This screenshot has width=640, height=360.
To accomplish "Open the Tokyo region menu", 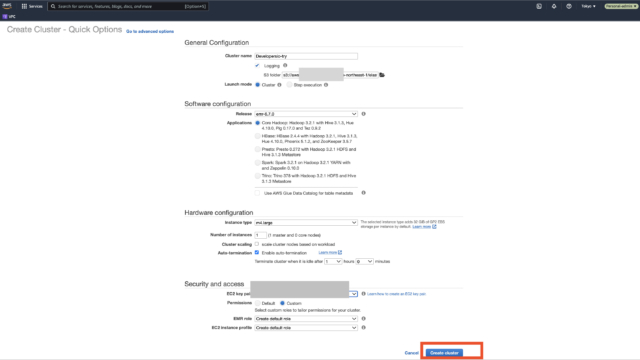I will coord(588,6).
